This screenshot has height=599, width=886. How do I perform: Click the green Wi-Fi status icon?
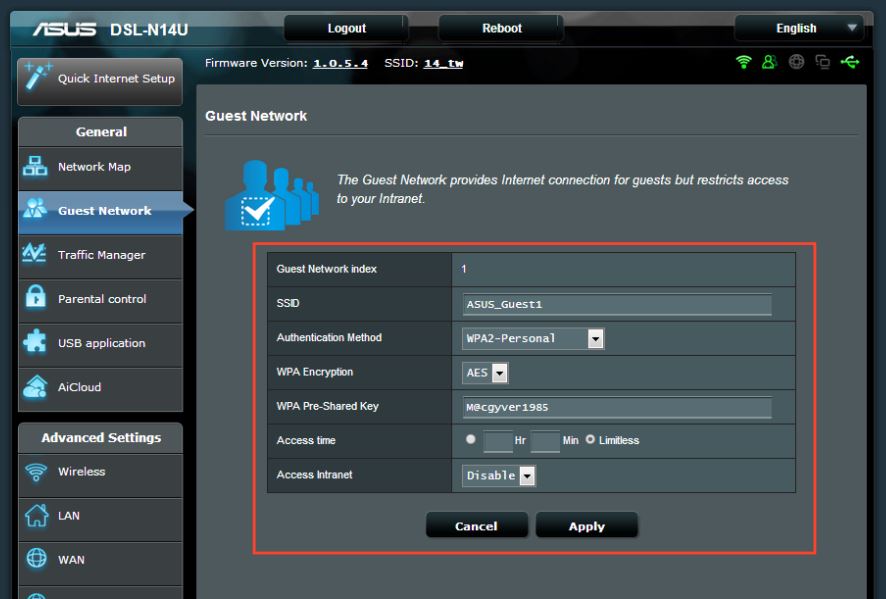(744, 62)
